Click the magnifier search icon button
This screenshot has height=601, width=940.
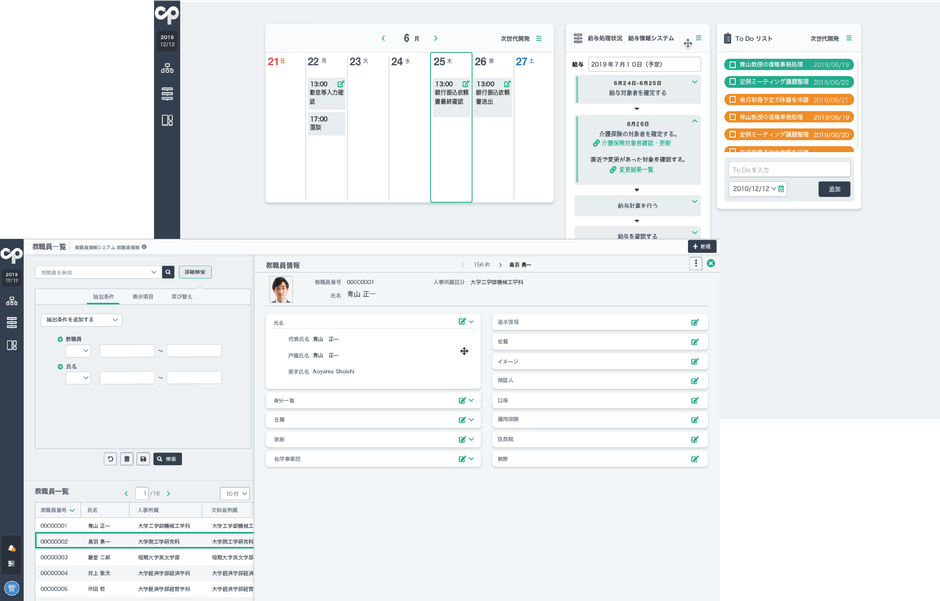[168, 272]
